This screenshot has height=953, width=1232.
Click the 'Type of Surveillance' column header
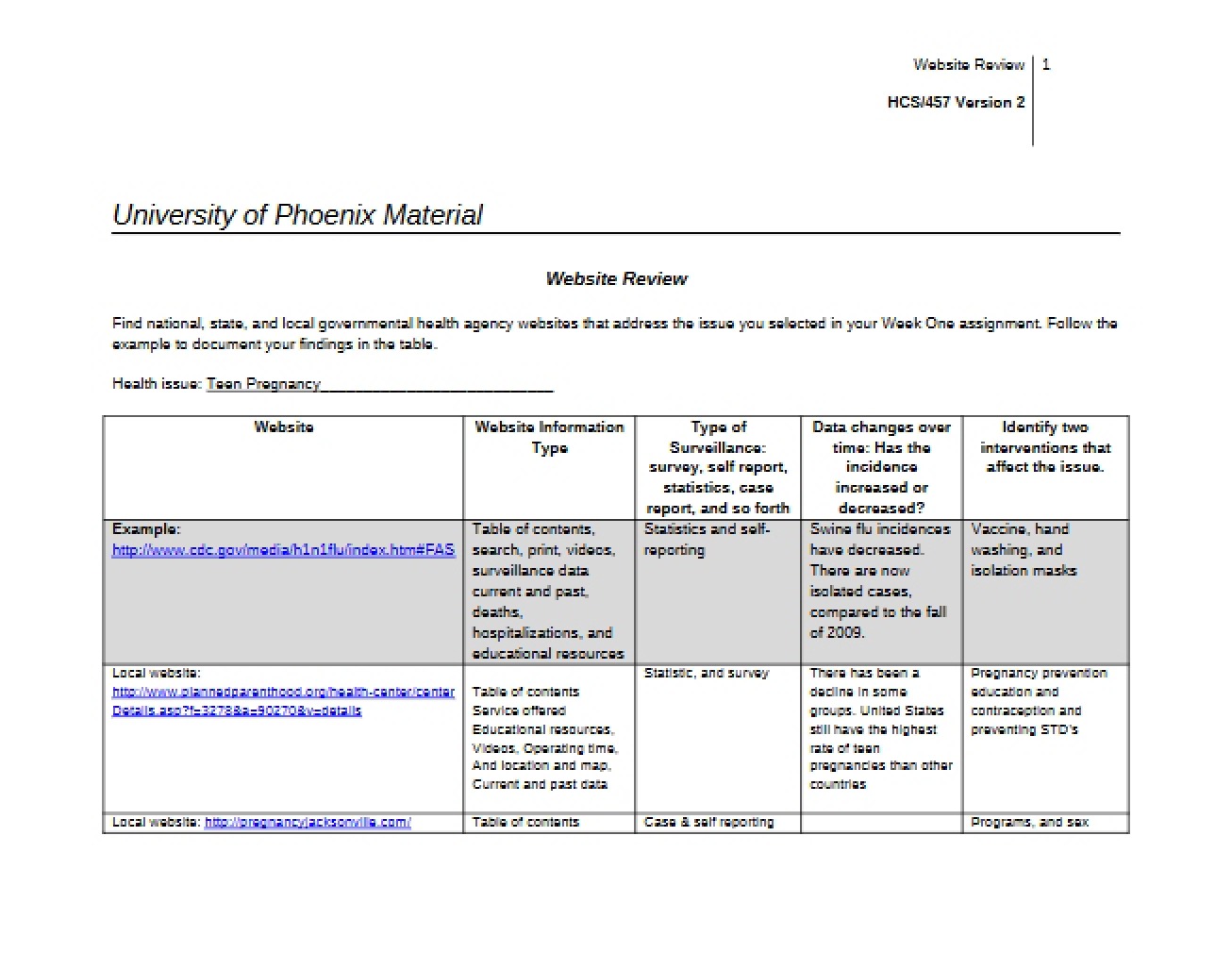click(718, 467)
